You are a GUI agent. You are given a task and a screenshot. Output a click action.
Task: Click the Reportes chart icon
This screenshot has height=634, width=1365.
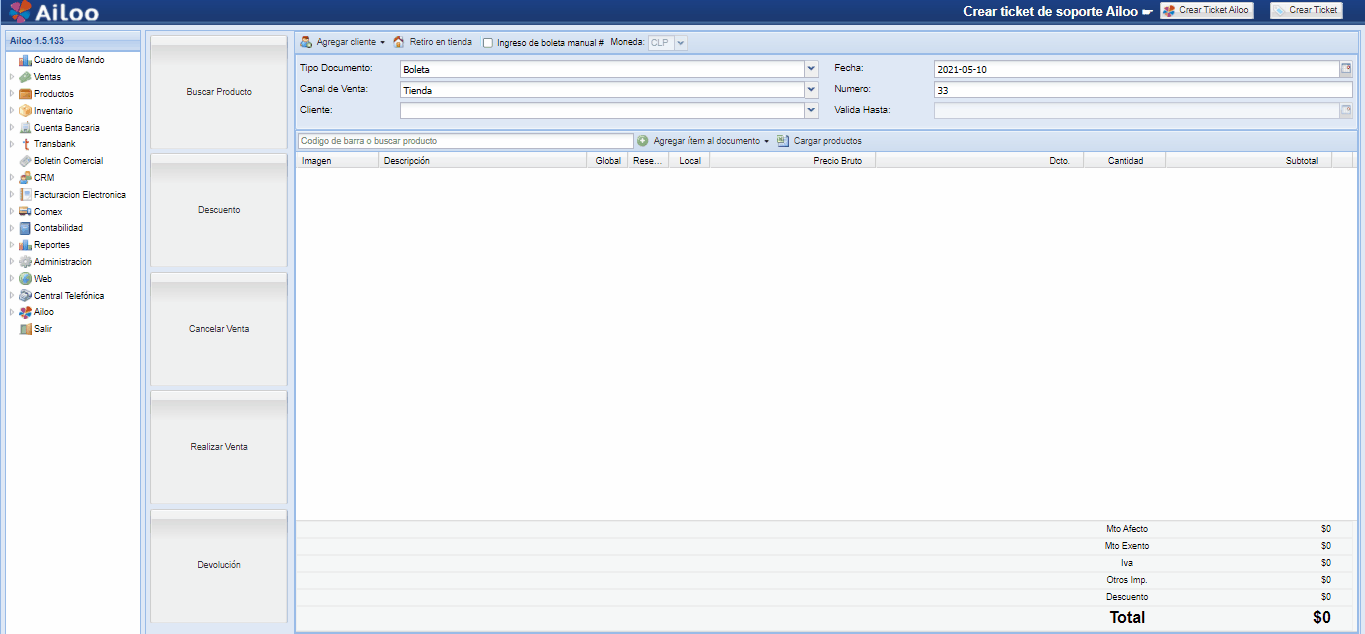click(26, 245)
